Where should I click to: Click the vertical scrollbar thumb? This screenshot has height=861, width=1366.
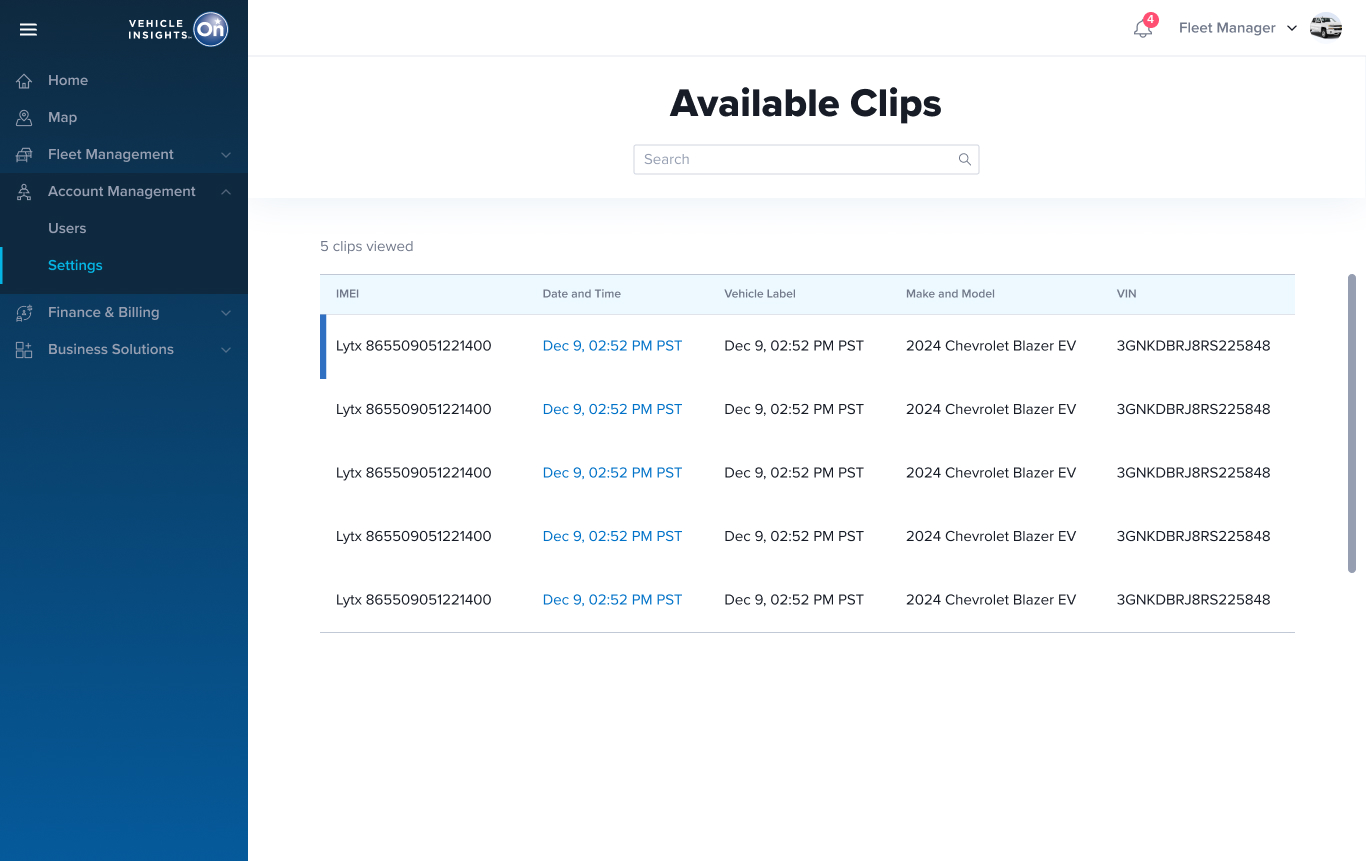pyautogui.click(x=1352, y=423)
